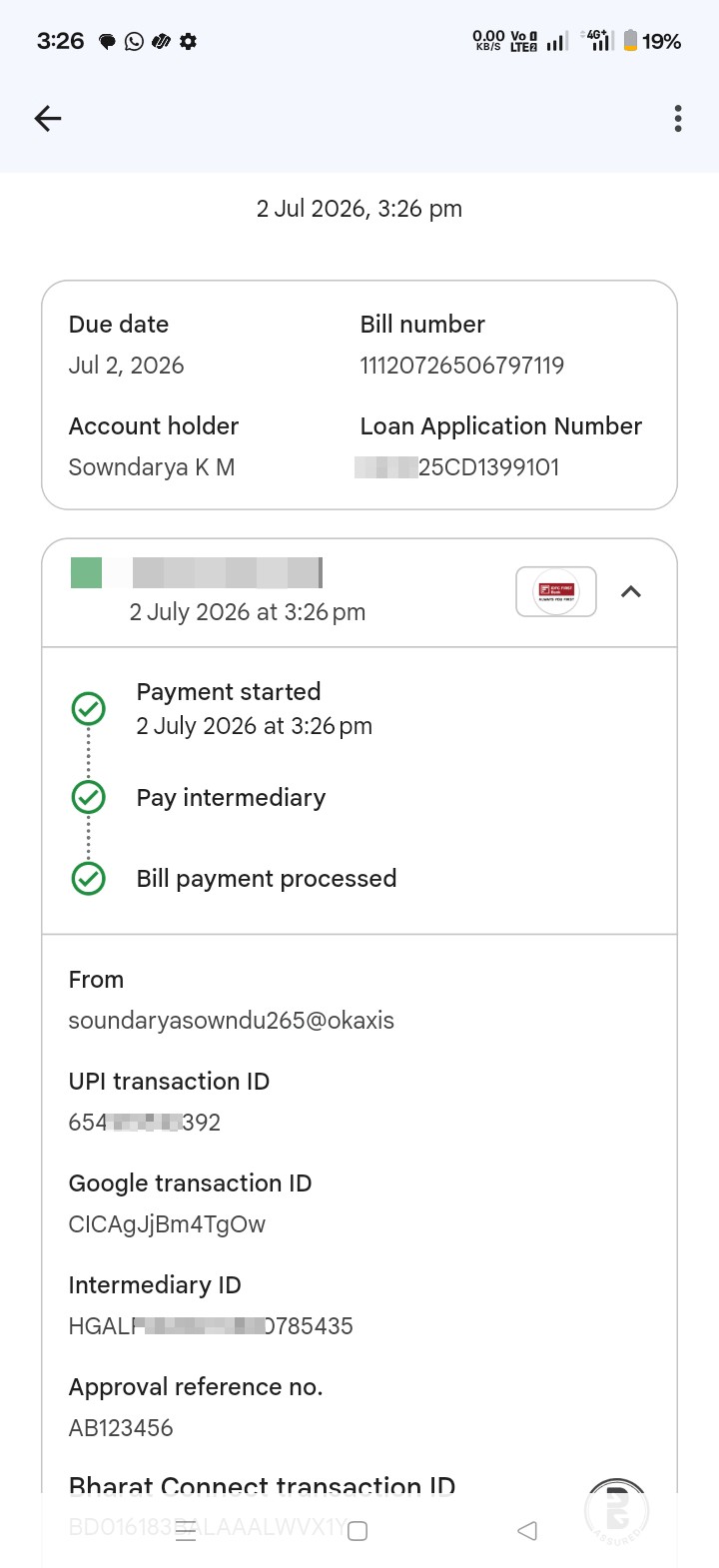Tap the WhatsApp notification icon in status bar
Image resolution: width=719 pixels, height=1568 pixels.
(134, 41)
